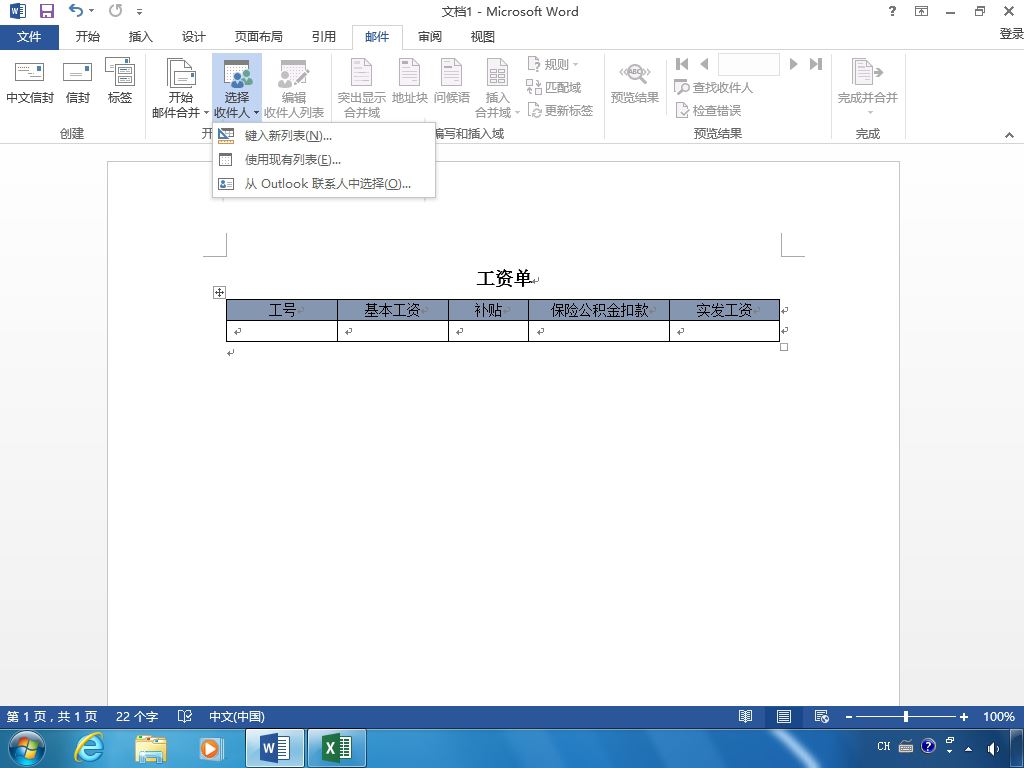Switch to the 引用 tab
1024x768 pixels.
coord(323,37)
